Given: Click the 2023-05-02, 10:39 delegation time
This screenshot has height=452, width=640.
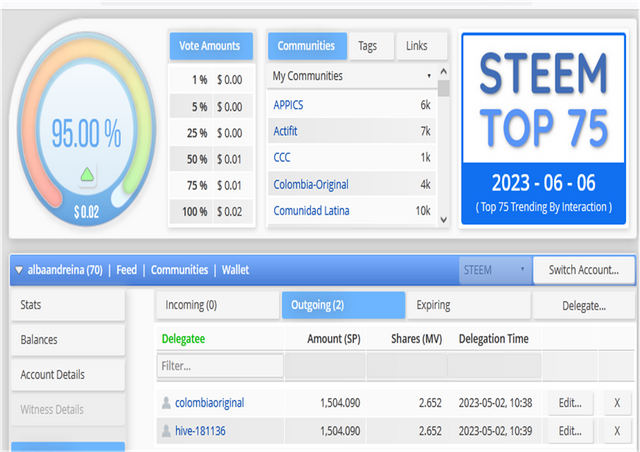Looking at the screenshot, I should 495,431.
